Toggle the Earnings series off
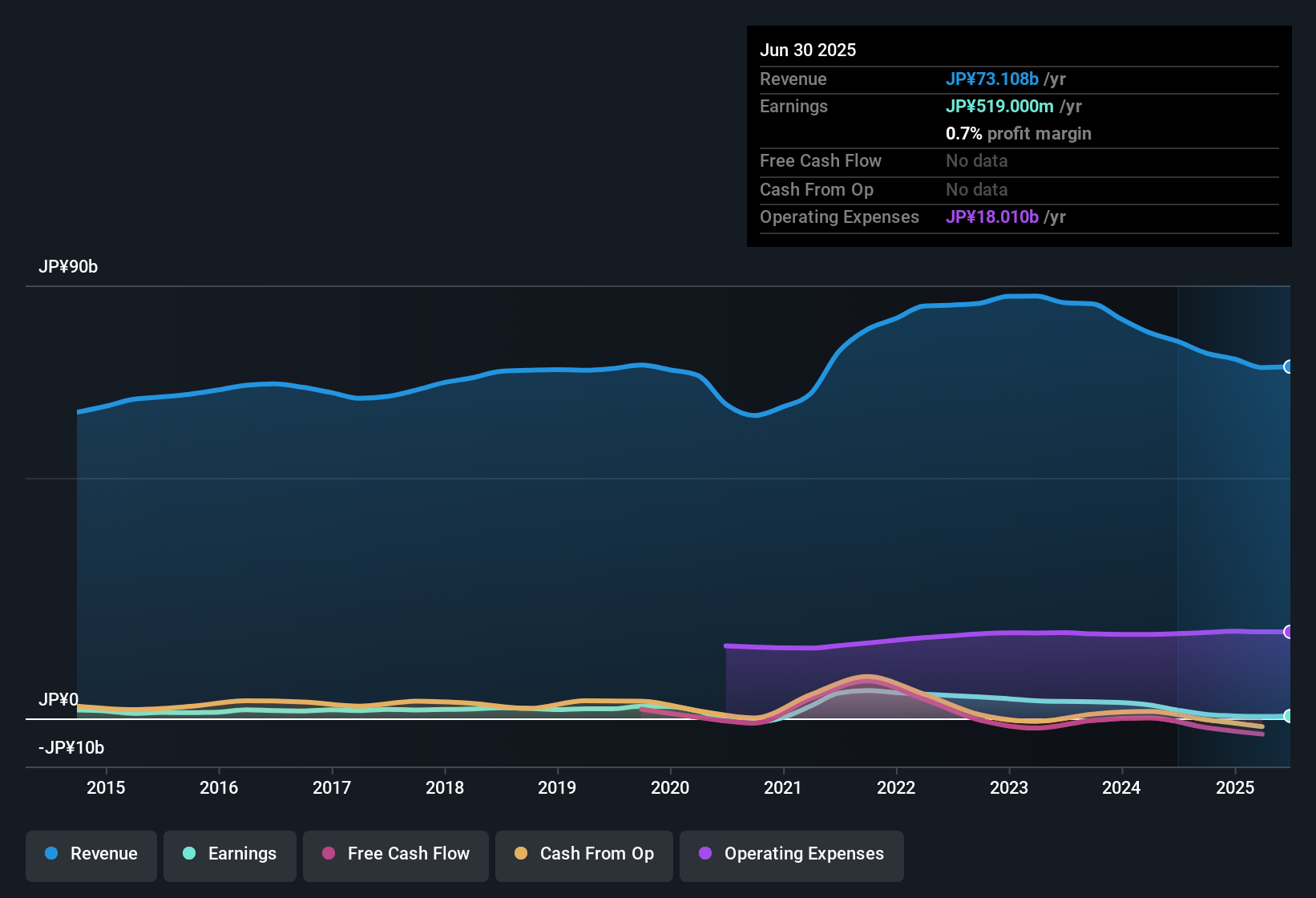This screenshot has height=898, width=1316. 229,854
